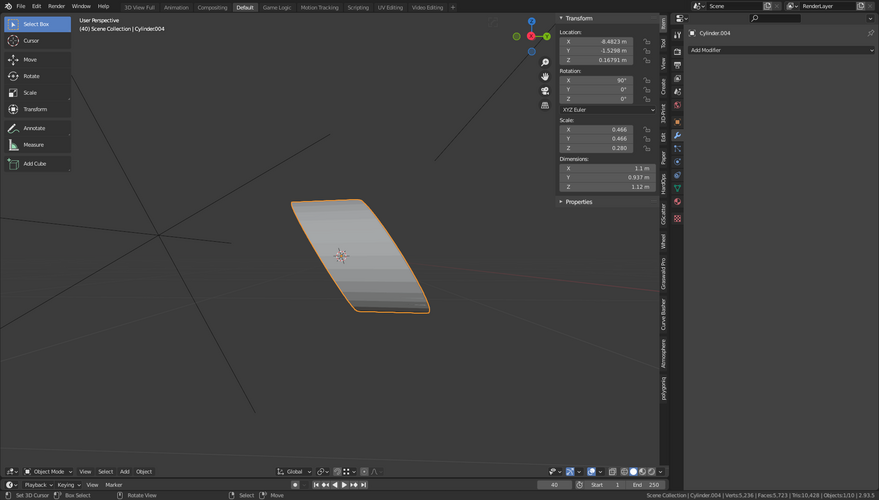Lock Scale X with padlock
The image size is (879, 500).
click(646, 129)
